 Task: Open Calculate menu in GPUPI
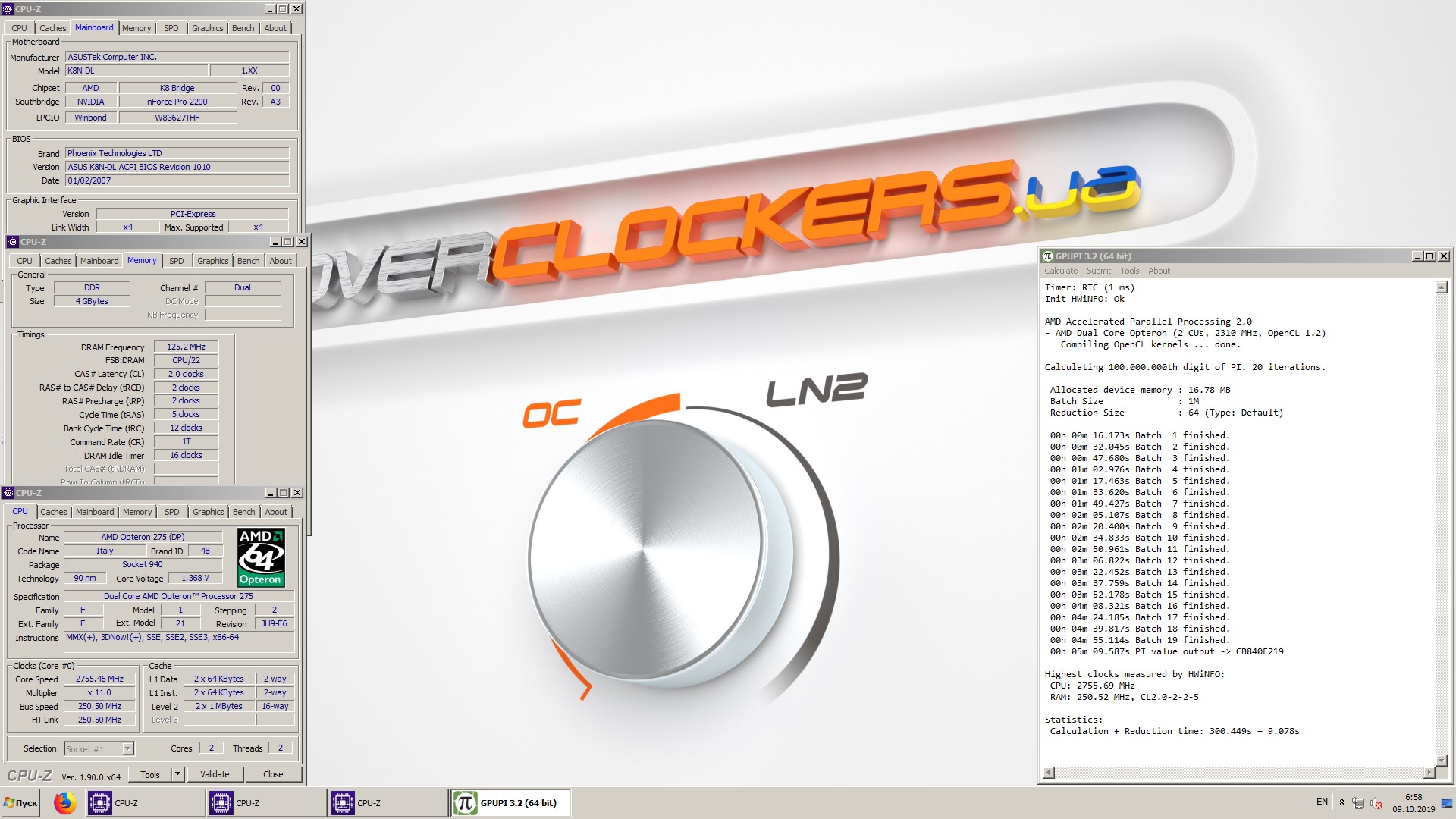[x=1060, y=271]
